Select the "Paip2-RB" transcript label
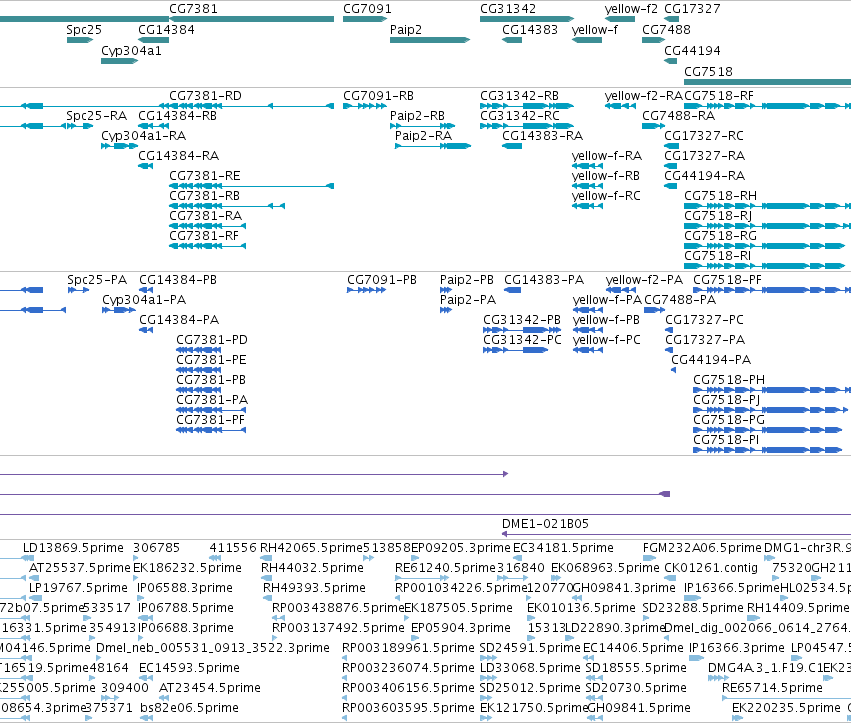851x723 pixels. click(x=417, y=116)
